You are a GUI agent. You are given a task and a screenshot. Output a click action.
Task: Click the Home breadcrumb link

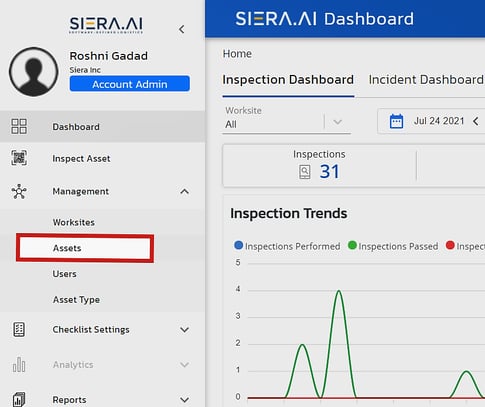click(237, 54)
